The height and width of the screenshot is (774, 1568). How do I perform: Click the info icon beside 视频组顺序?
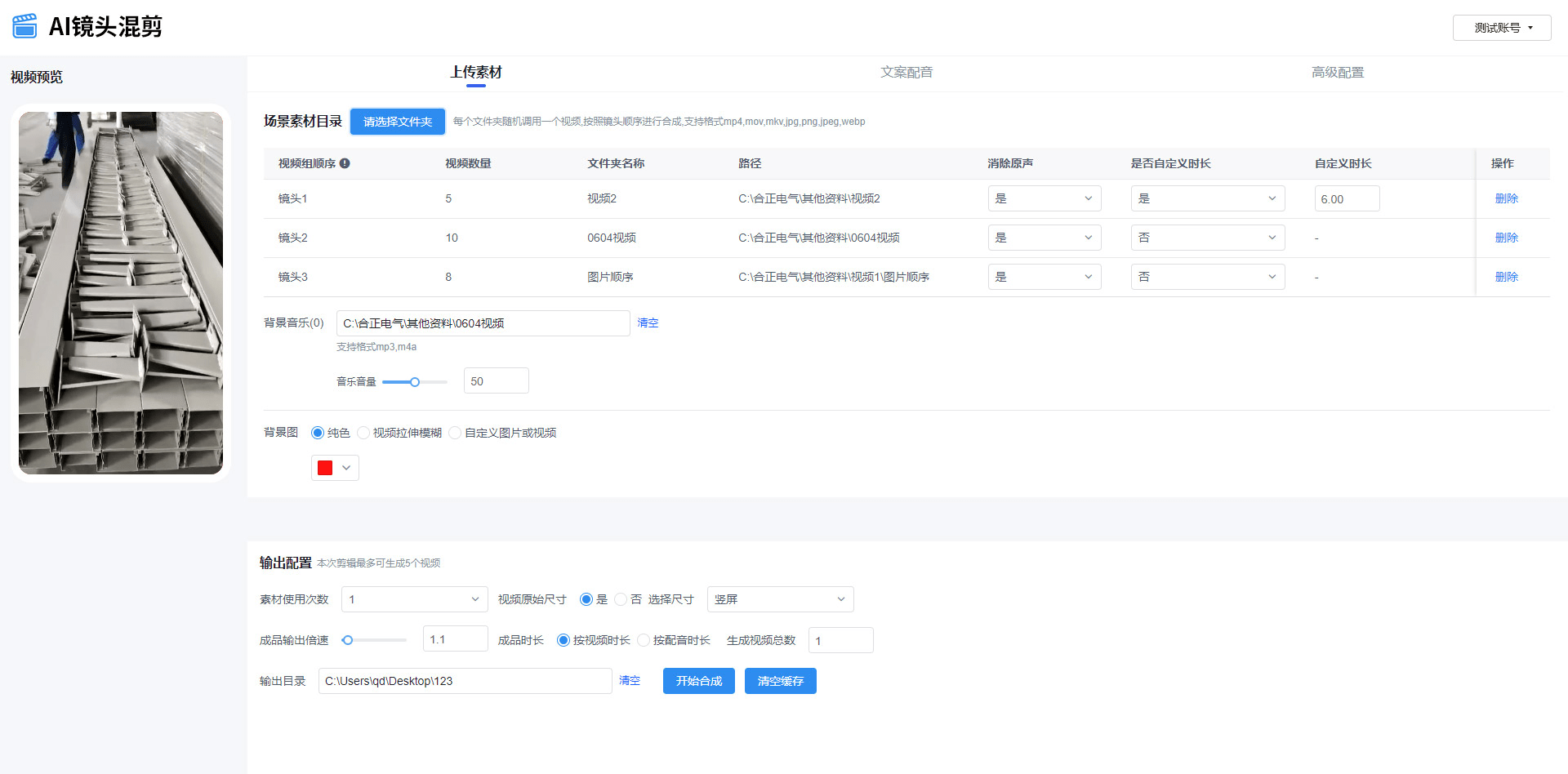(345, 163)
